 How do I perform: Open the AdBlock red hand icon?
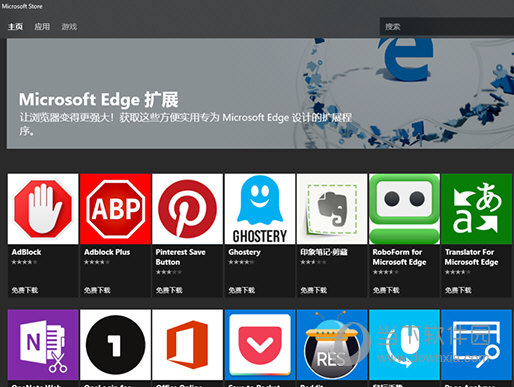pos(43,209)
